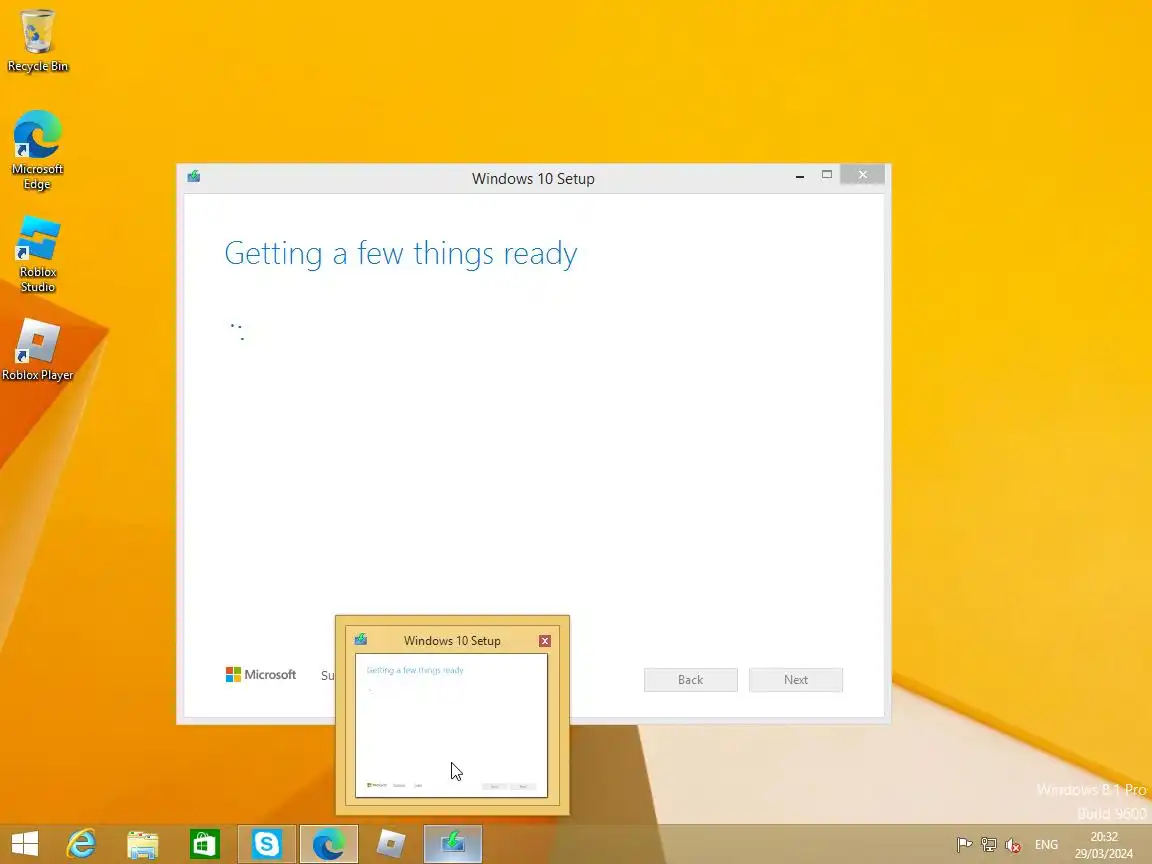Click the Microsoft logo in Setup footer
The image size is (1152, 864).
point(261,674)
